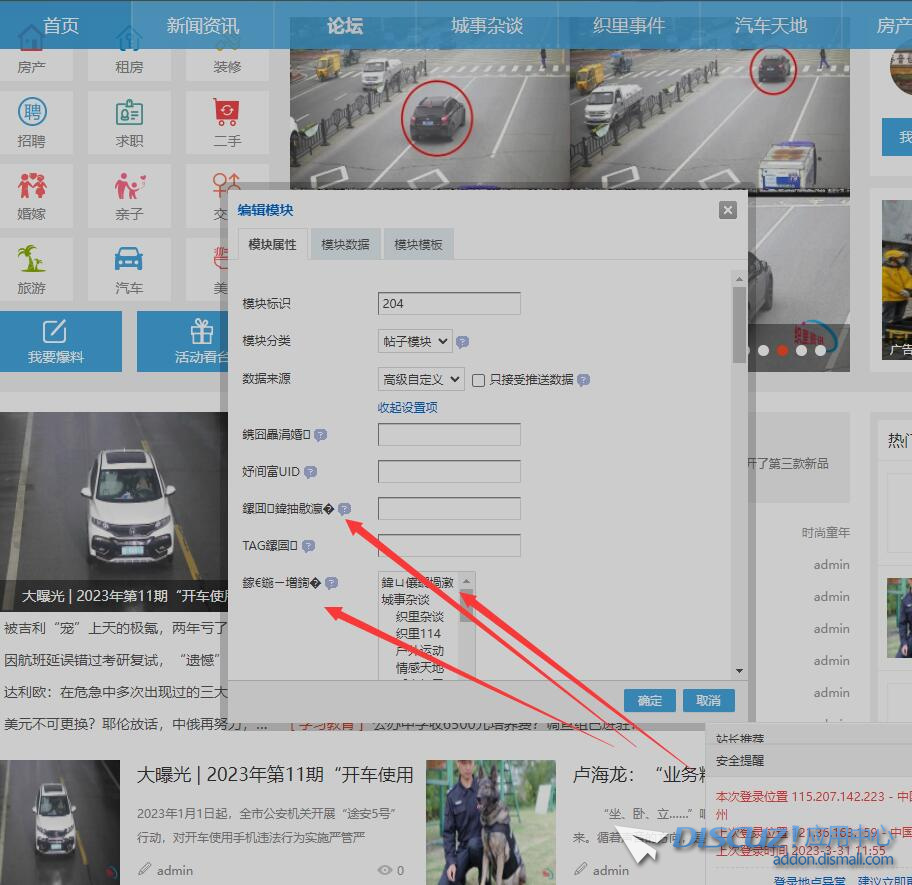This screenshot has width=912, height=885.
Task: Select 织里114 in the forum list
Action: click(418, 633)
